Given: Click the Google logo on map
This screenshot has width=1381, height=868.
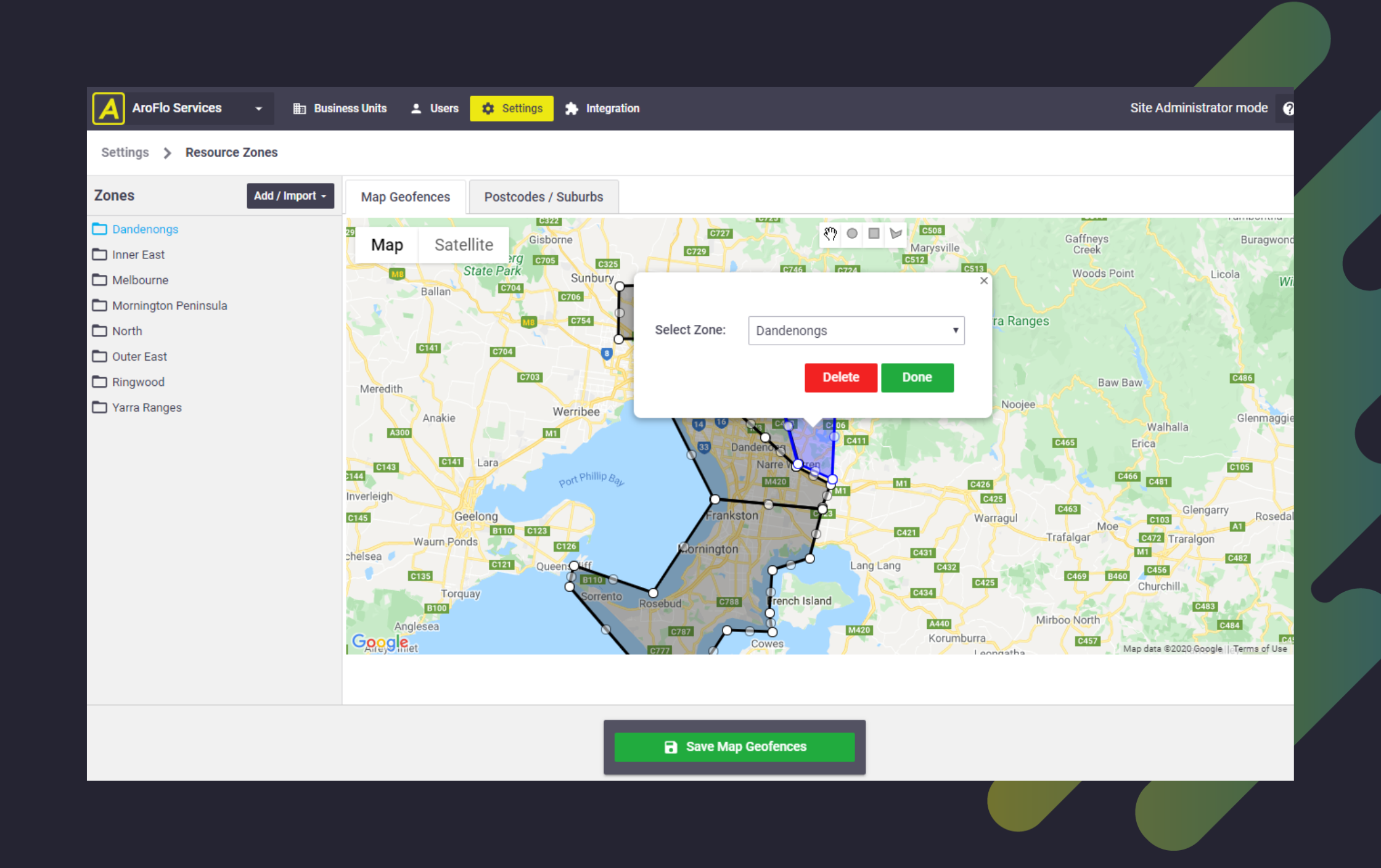Looking at the screenshot, I should (x=380, y=642).
